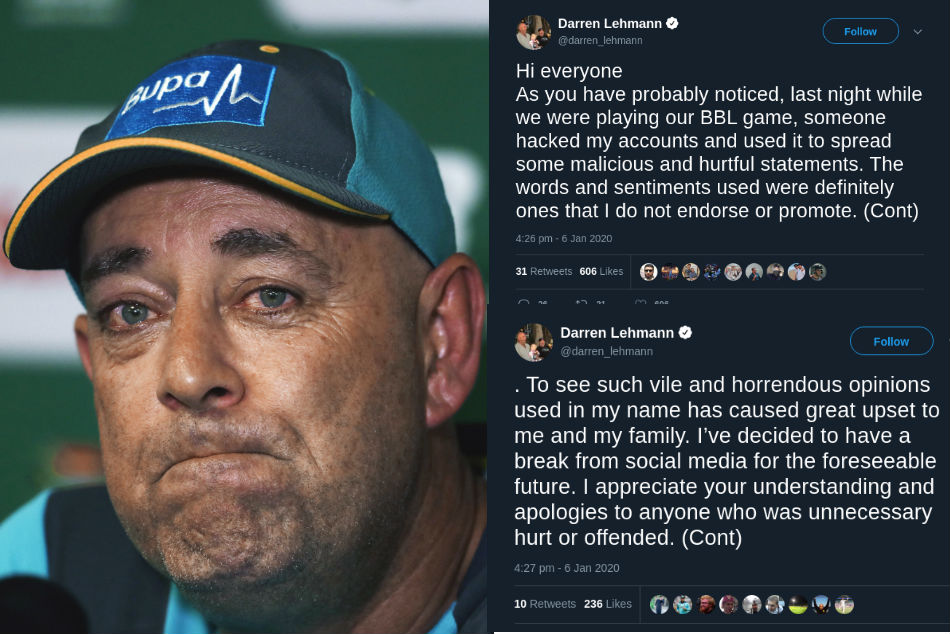The height and width of the screenshot is (634, 950).
Task: Click Follow on the 'vile and horrendous' tweet
Action: pyautogui.click(x=891, y=341)
